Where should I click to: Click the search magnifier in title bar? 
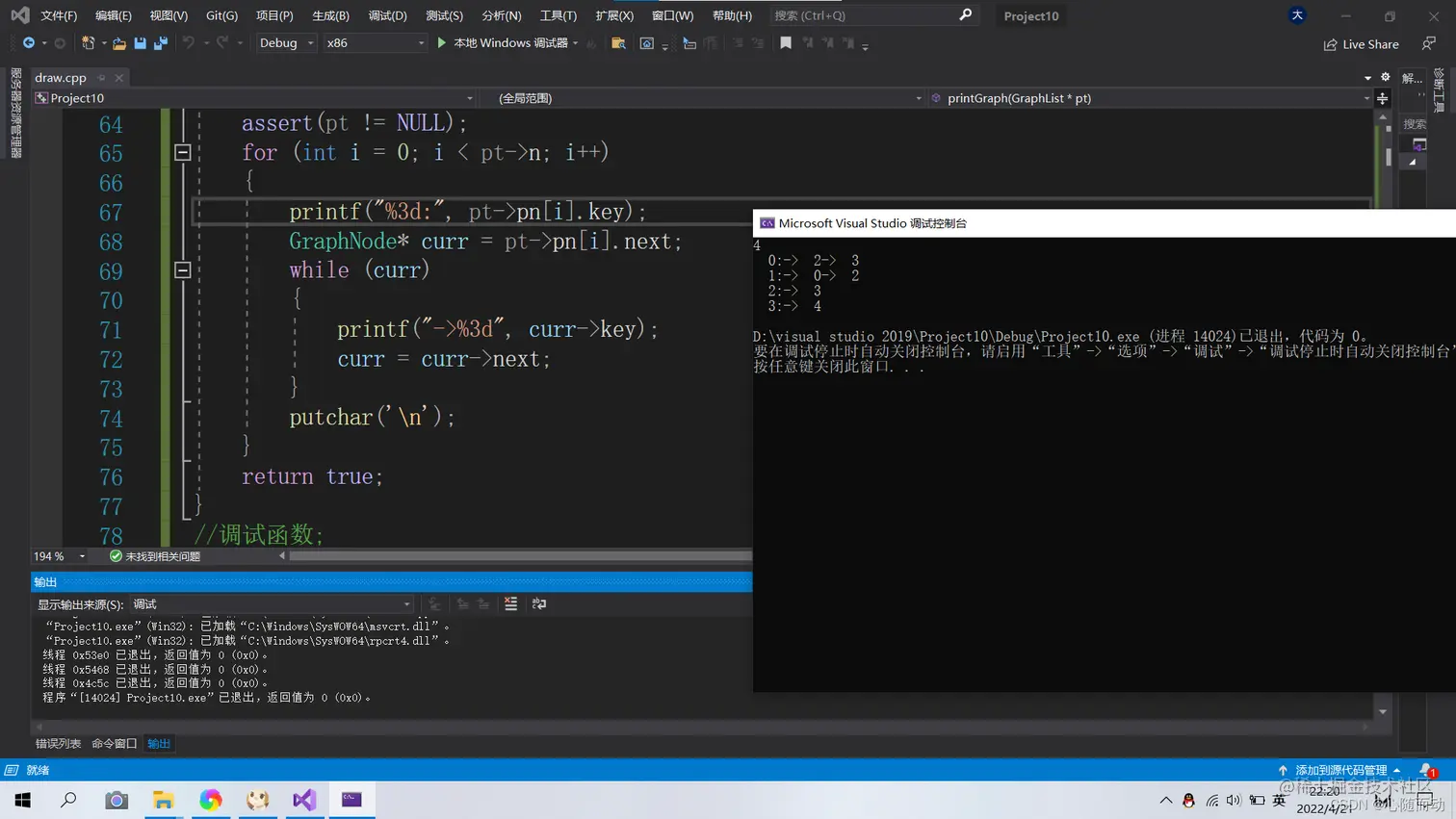[966, 15]
